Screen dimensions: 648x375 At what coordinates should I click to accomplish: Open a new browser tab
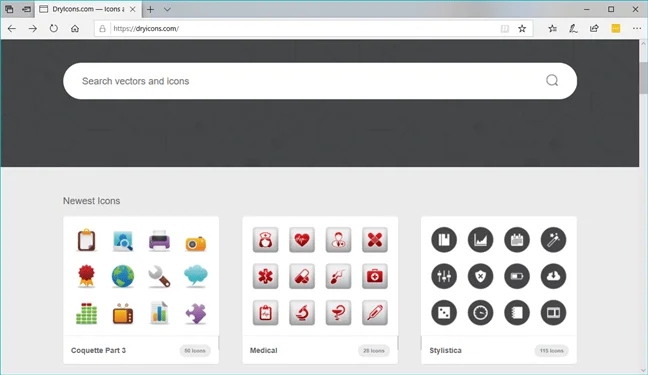pyautogui.click(x=150, y=9)
